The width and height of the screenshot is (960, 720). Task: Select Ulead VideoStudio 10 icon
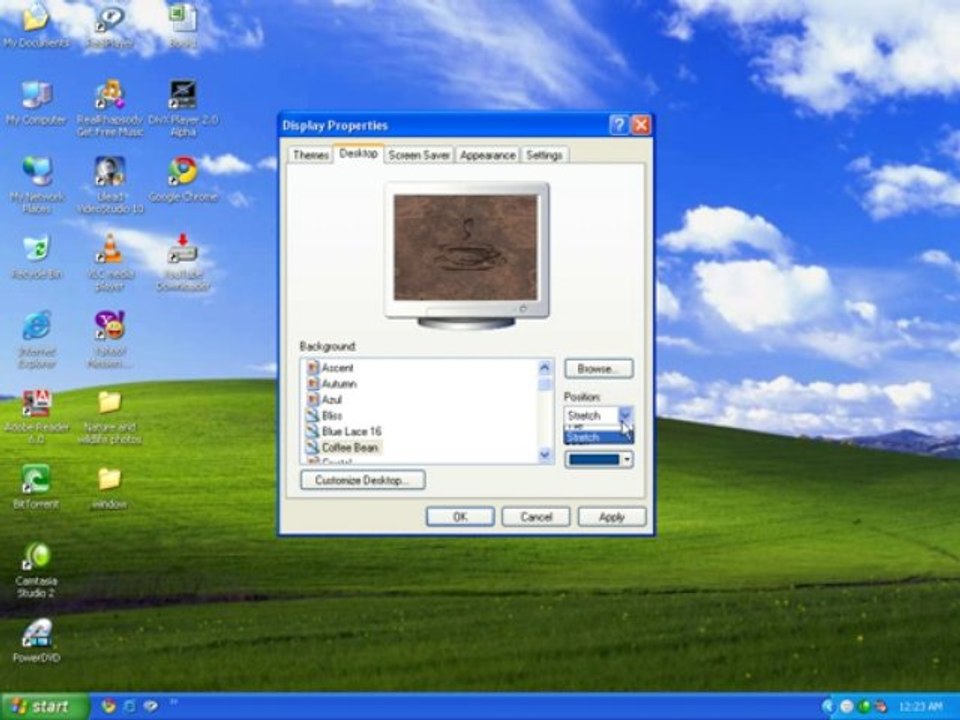(x=110, y=185)
